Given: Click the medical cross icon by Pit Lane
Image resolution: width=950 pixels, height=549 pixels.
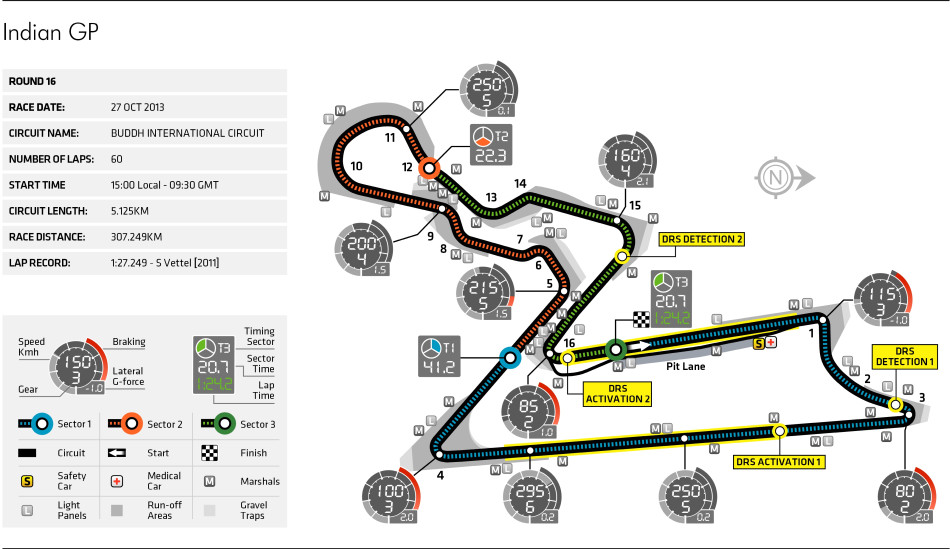Looking at the screenshot, I should click(771, 343).
